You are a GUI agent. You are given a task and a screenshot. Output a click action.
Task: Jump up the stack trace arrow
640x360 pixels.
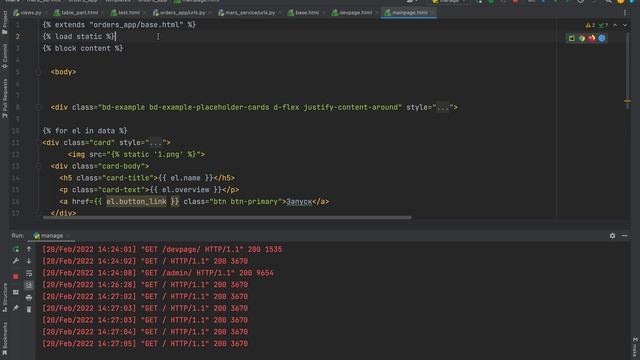(29, 249)
